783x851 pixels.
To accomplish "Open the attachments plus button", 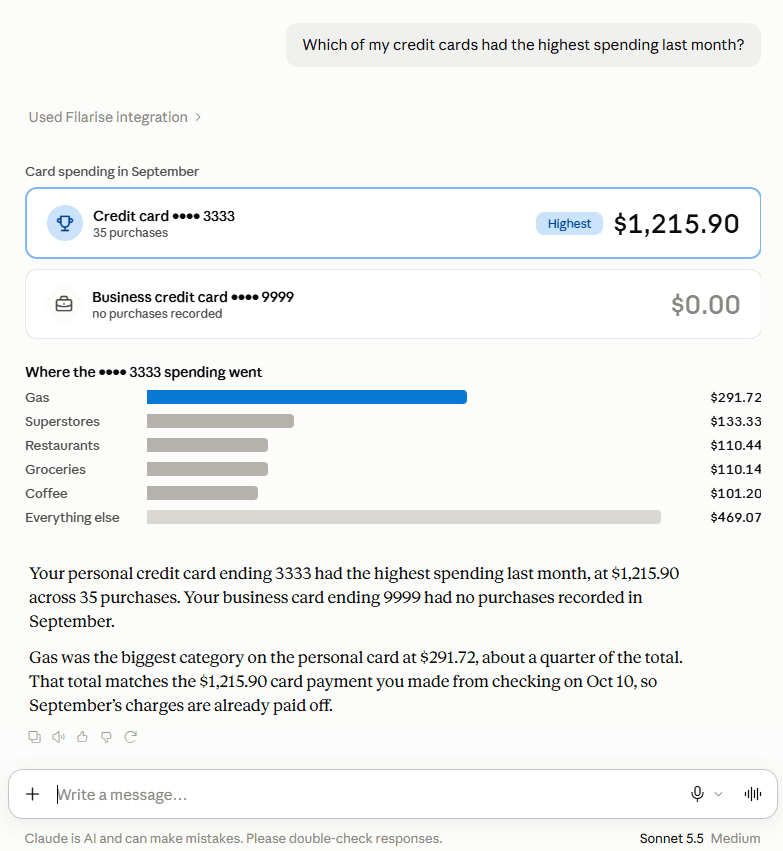I will pos(33,794).
